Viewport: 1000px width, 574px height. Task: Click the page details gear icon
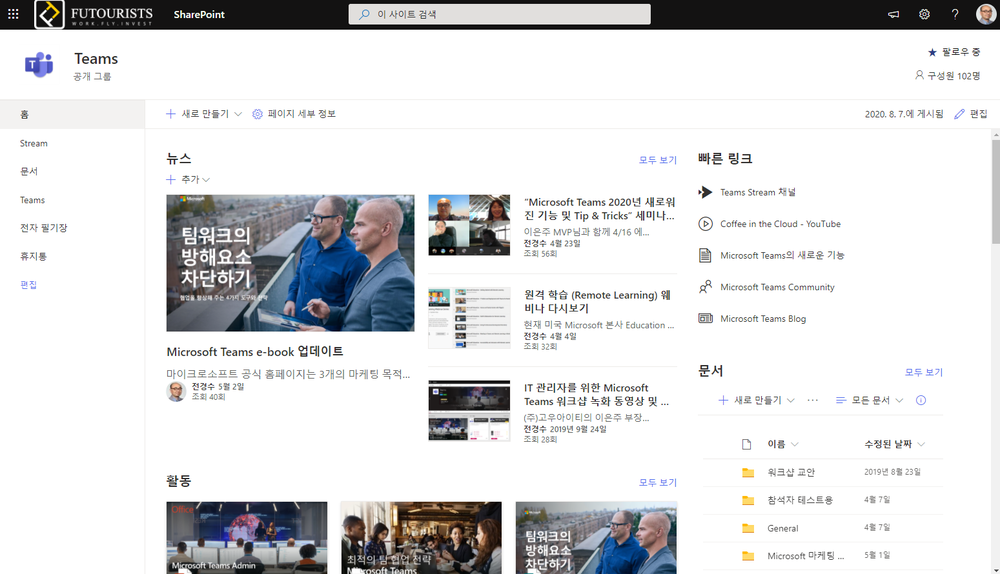pos(258,114)
